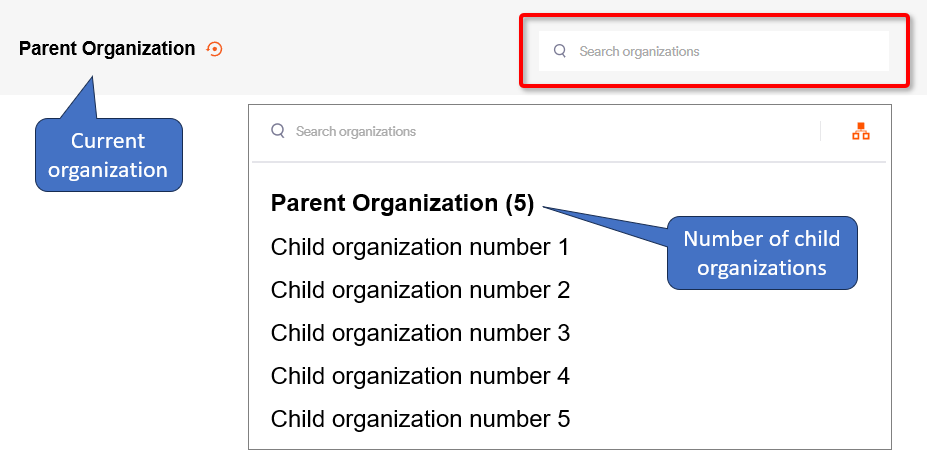This screenshot has width=927, height=473.
Task: Click the orange switch icon beside Parent Organization
Action: tap(214, 49)
